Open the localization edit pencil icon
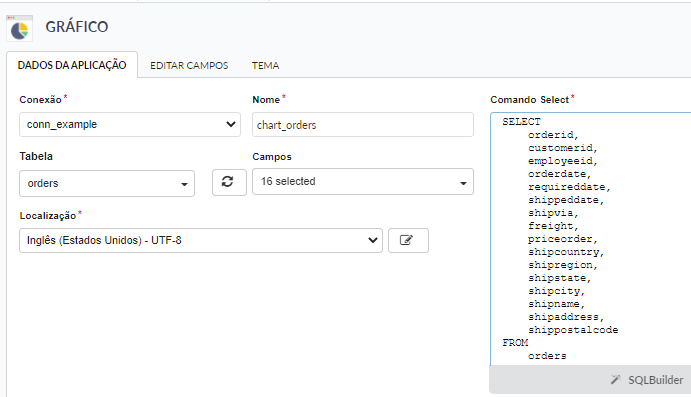 408,240
